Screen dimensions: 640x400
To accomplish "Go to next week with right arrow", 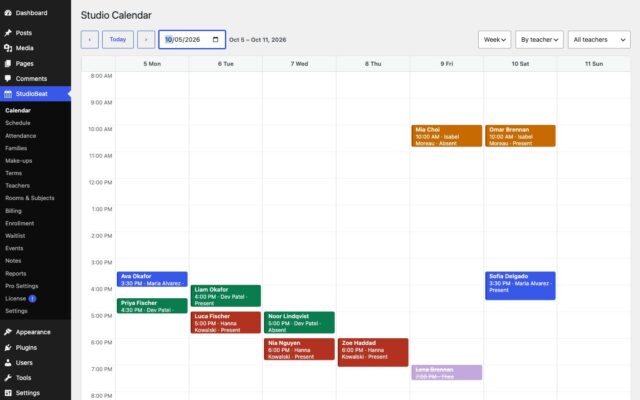I will click(x=146, y=40).
